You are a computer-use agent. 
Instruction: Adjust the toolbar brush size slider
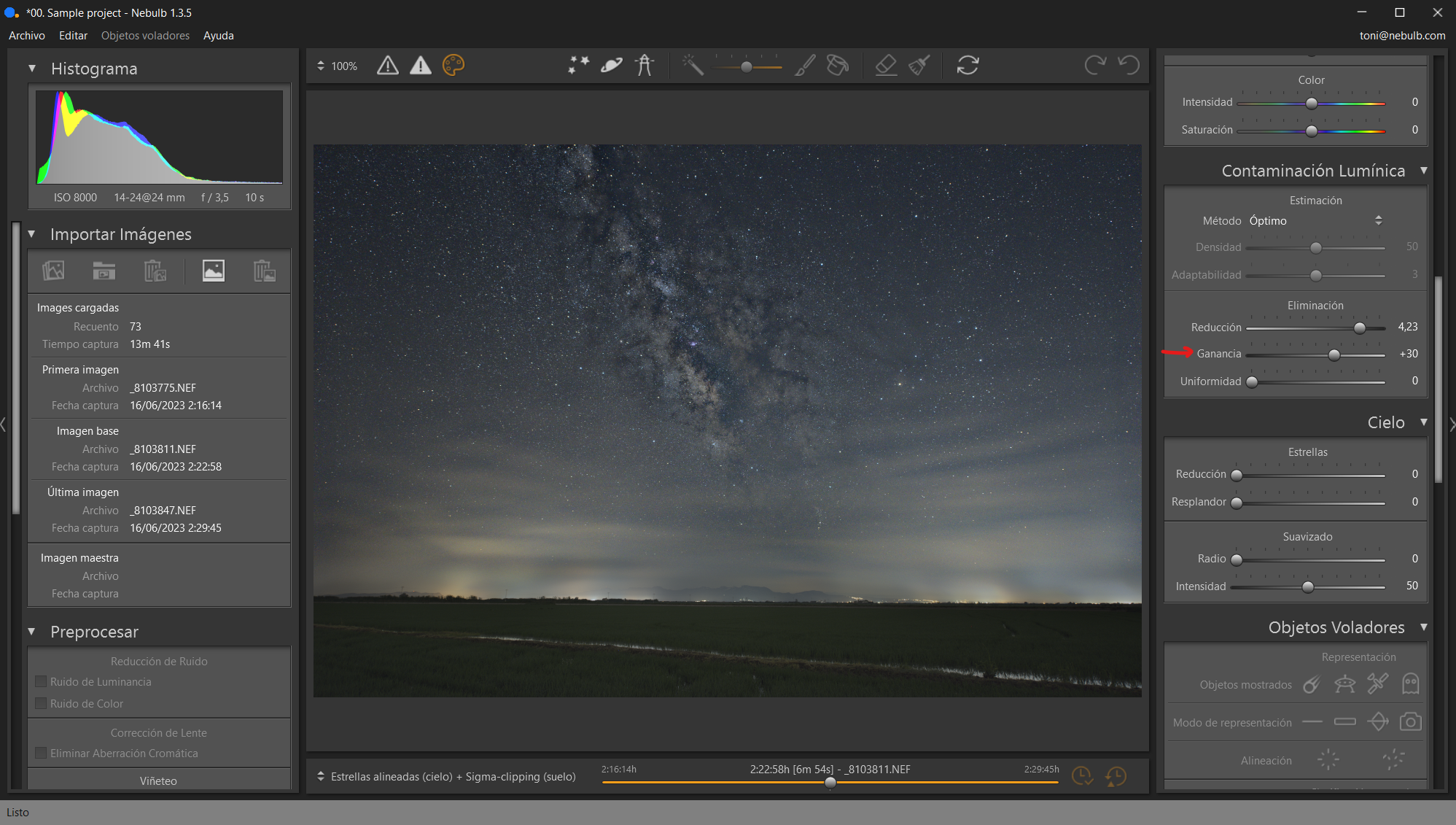click(746, 67)
